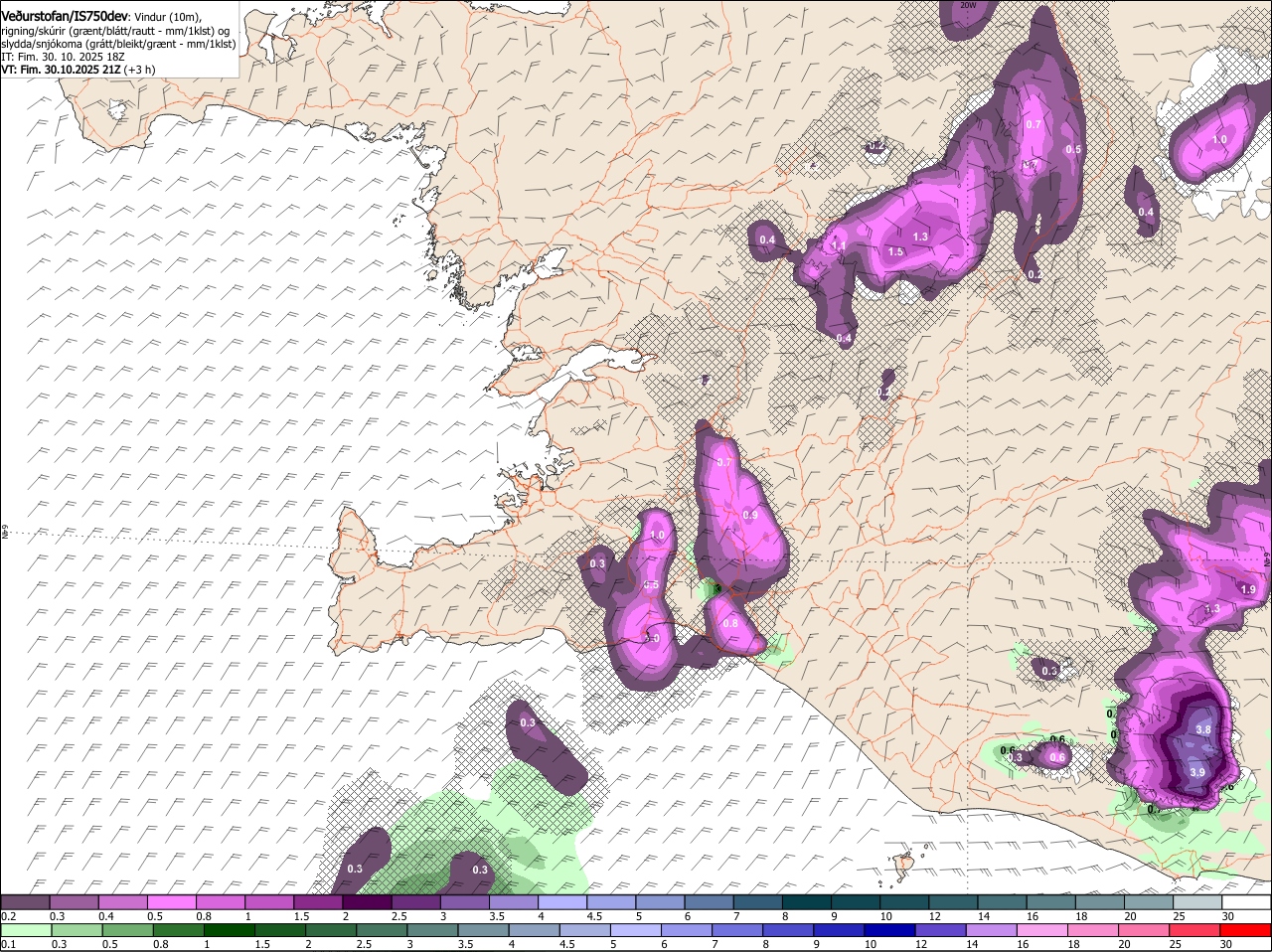Click the 'VT: Fim. 30.10.2025 21Z (+3 h)' line

tap(78, 70)
